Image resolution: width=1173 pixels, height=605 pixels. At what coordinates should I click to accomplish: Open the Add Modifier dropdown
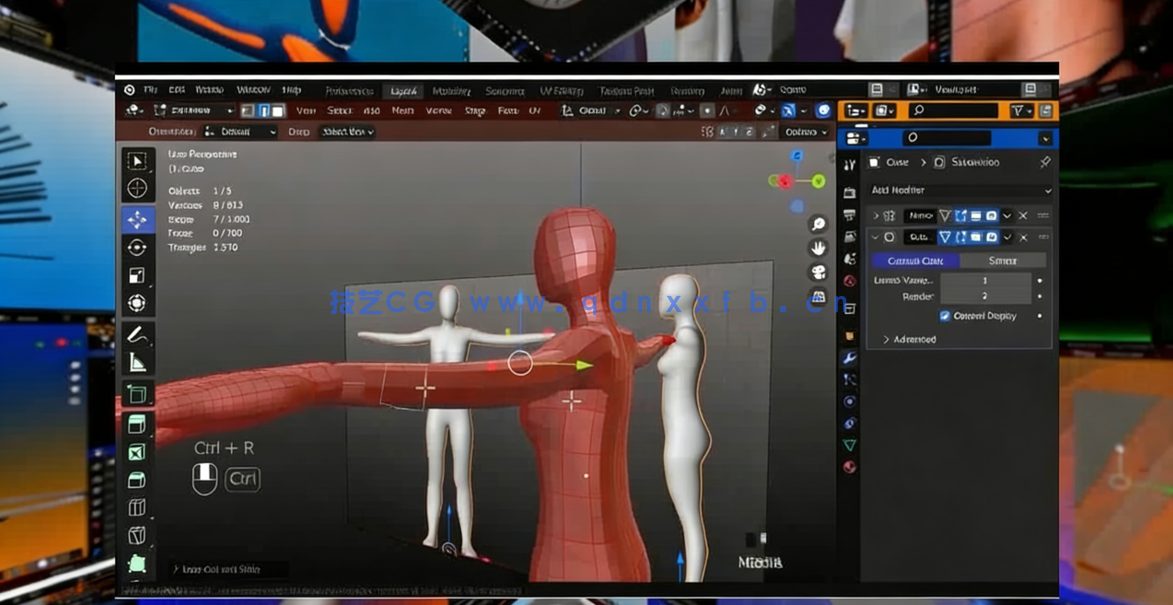pyautogui.click(x=962, y=190)
